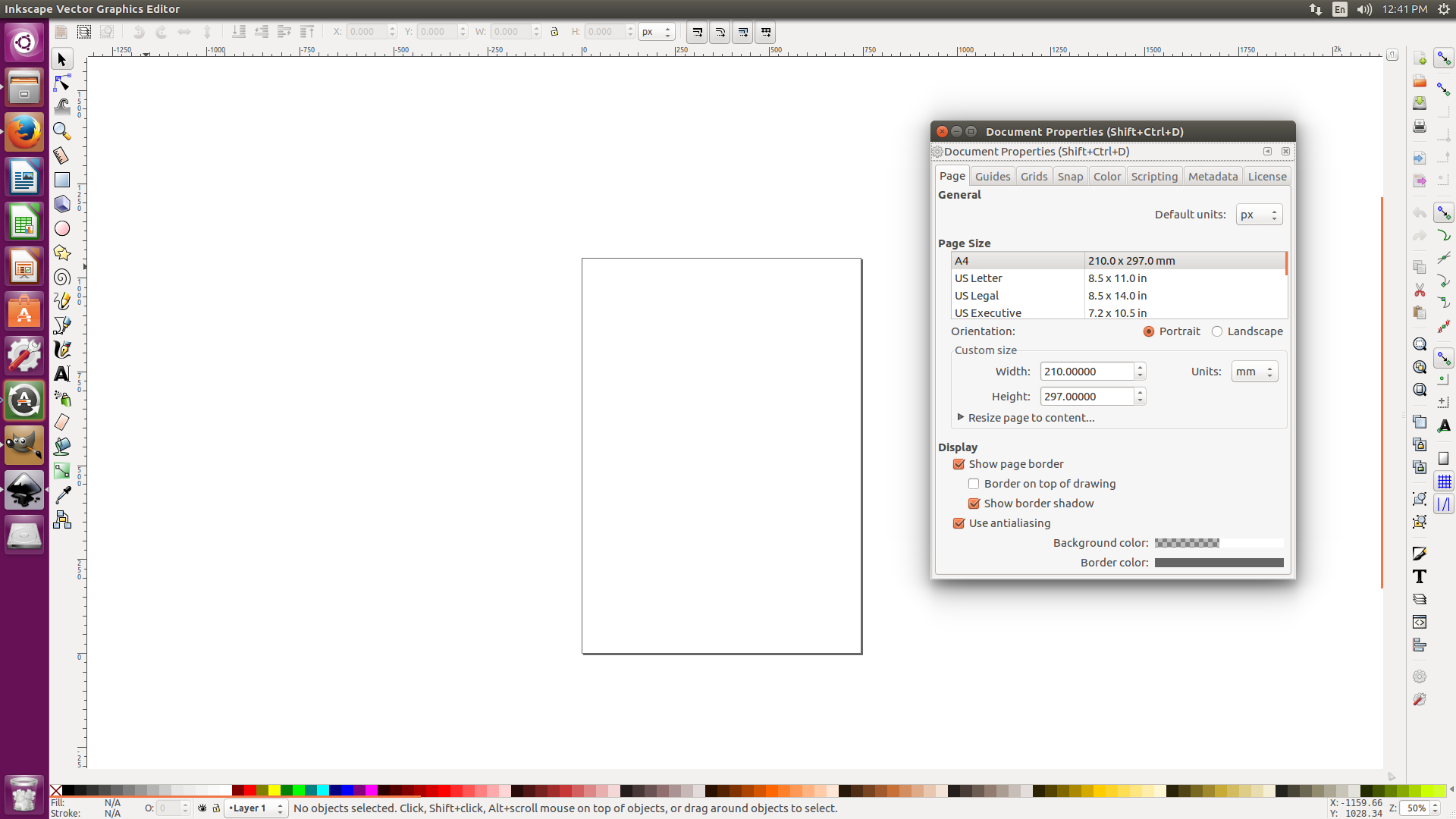
Task: Open the Default units dropdown
Action: pos(1258,214)
